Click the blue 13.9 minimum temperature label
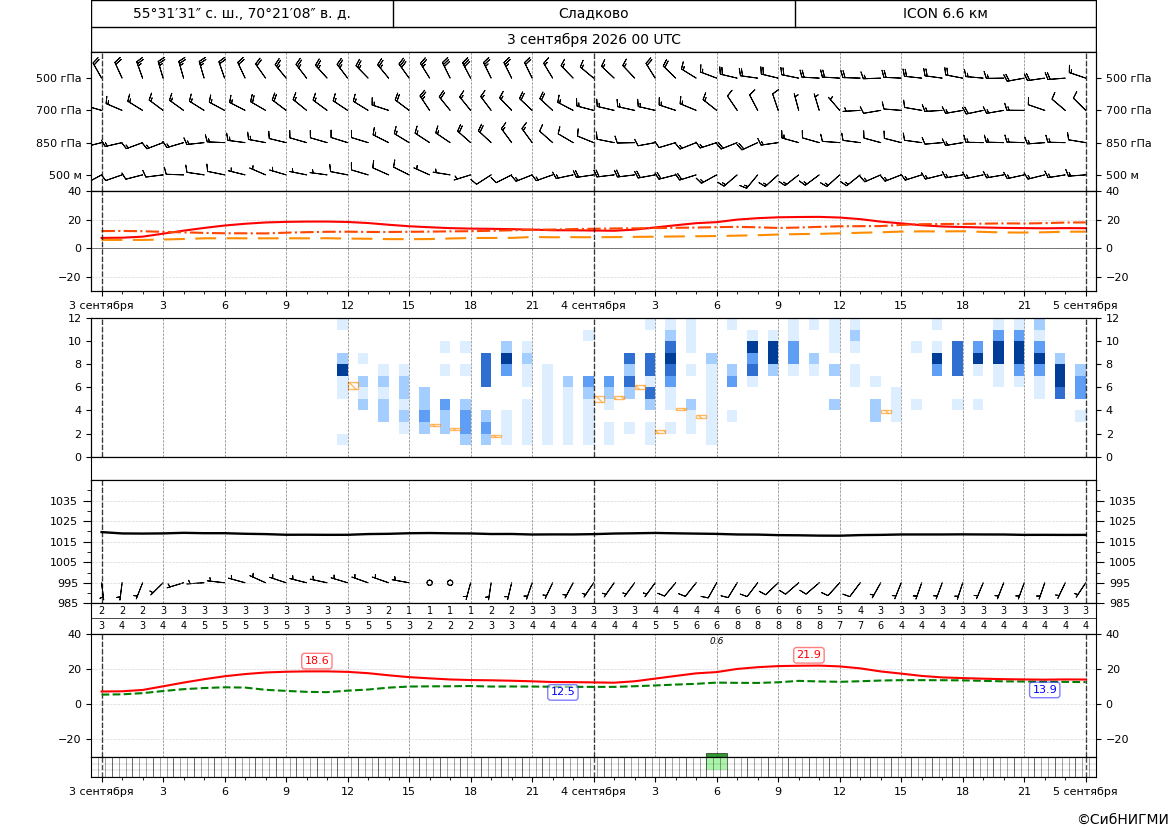The width and height of the screenshot is (1169, 827). pyautogui.click(x=1044, y=690)
